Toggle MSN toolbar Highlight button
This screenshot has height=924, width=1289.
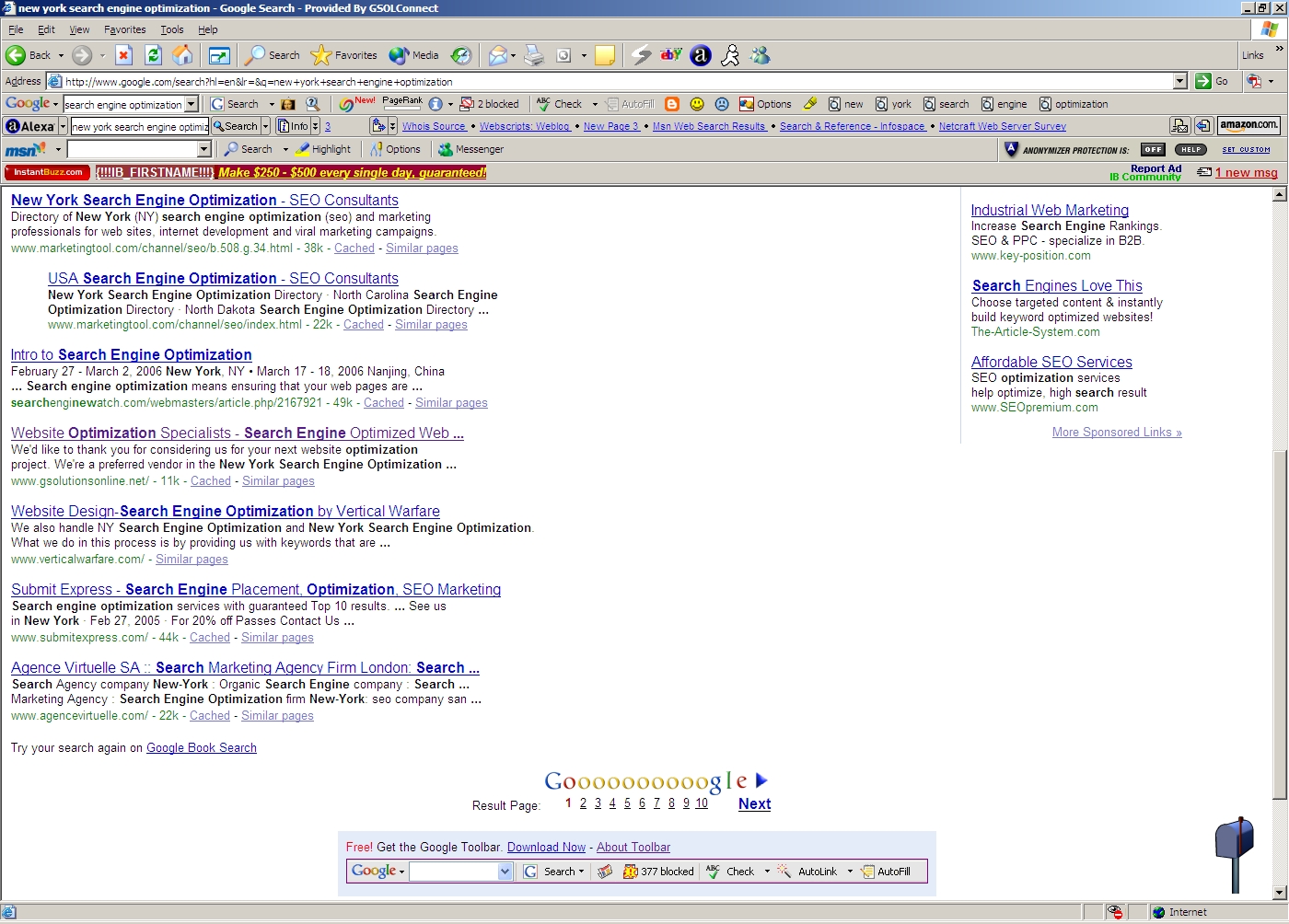(x=323, y=149)
